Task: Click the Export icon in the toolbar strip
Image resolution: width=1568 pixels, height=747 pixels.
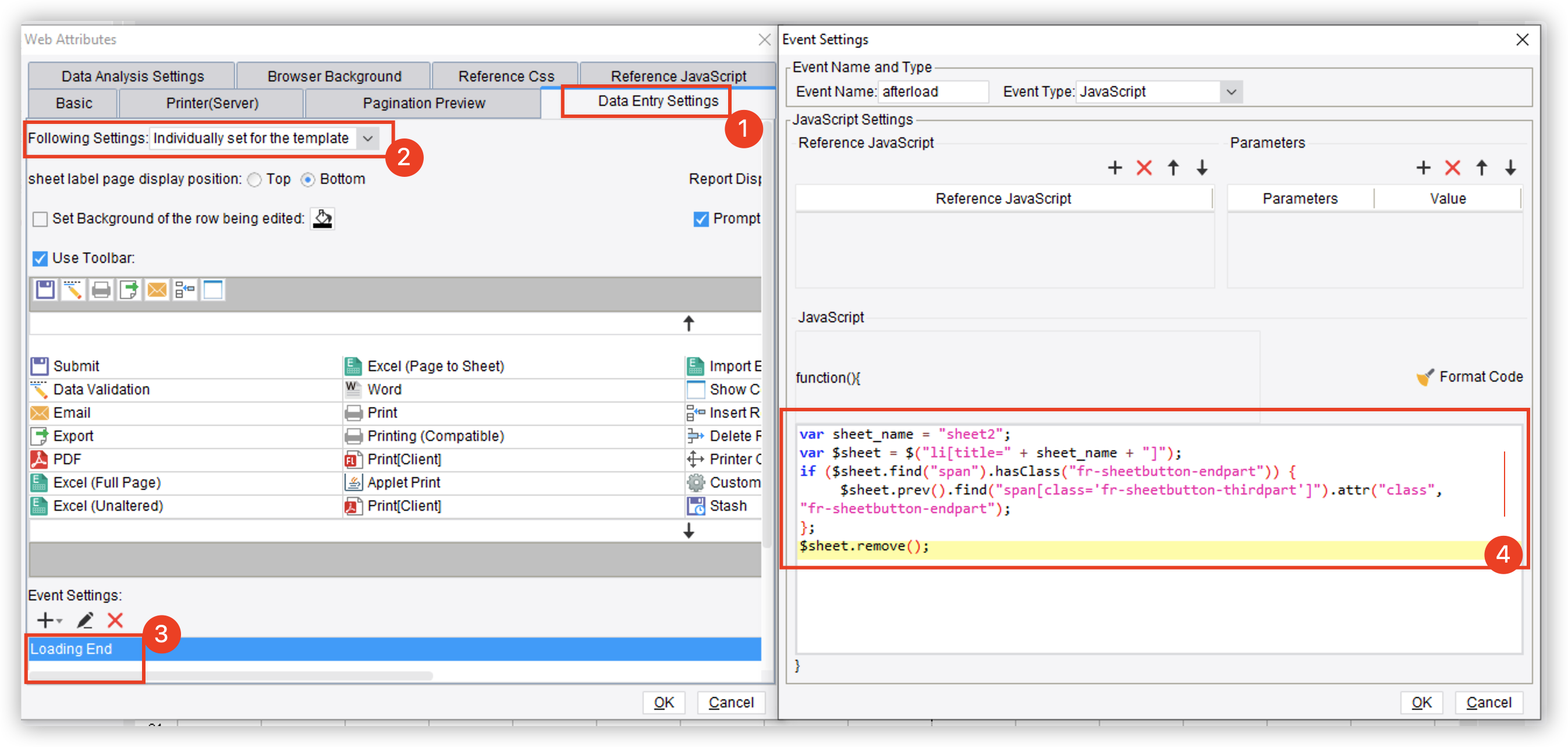Action: 129,290
